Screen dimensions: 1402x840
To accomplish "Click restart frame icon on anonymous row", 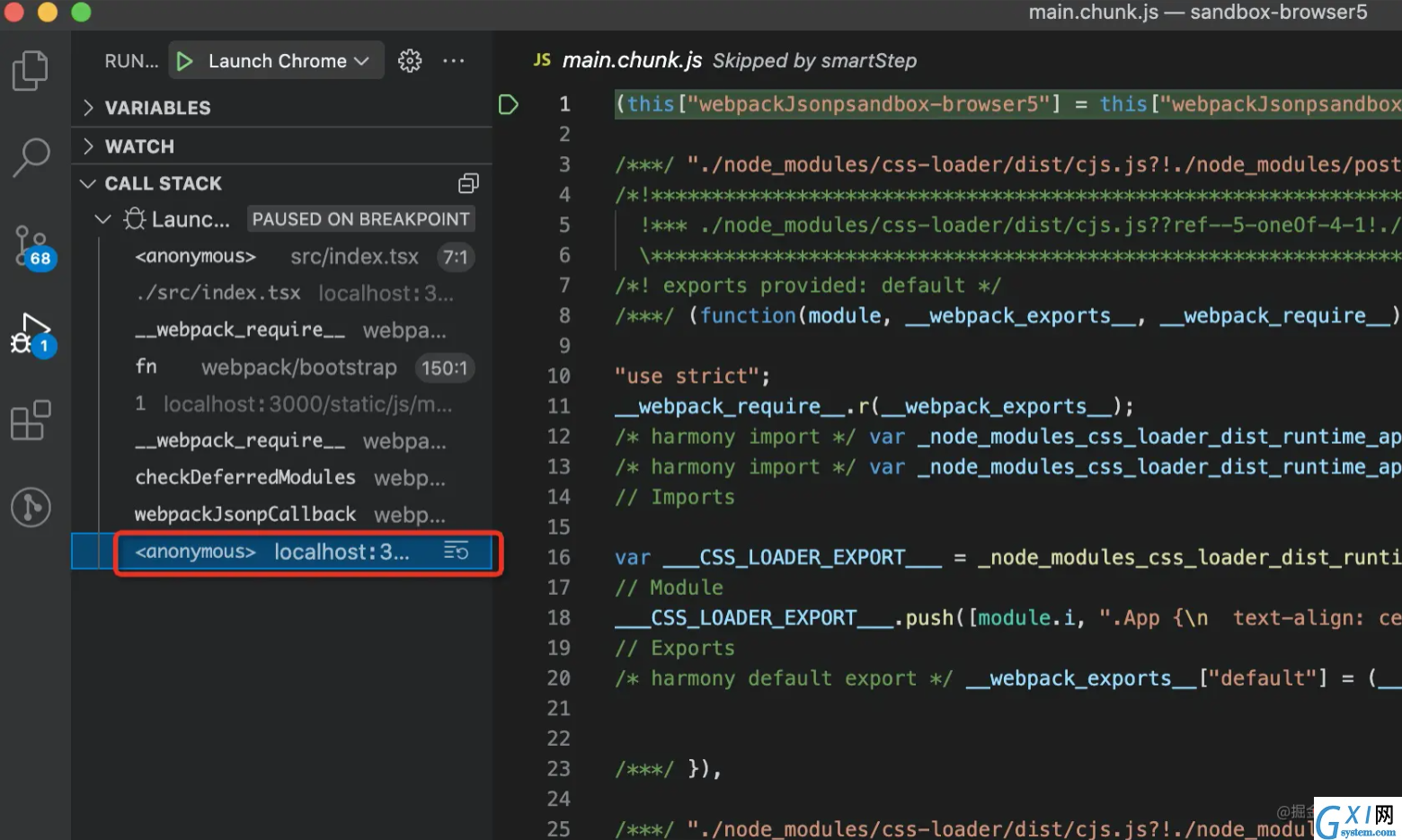I will point(457,551).
